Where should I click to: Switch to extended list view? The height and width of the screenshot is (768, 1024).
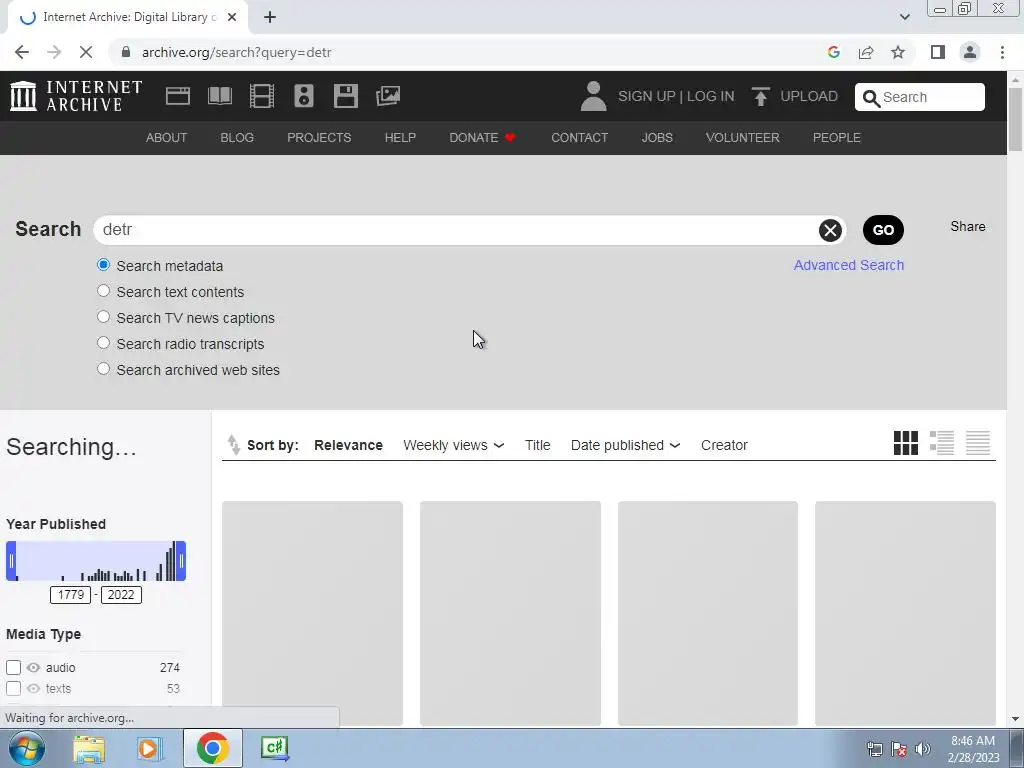(x=942, y=443)
